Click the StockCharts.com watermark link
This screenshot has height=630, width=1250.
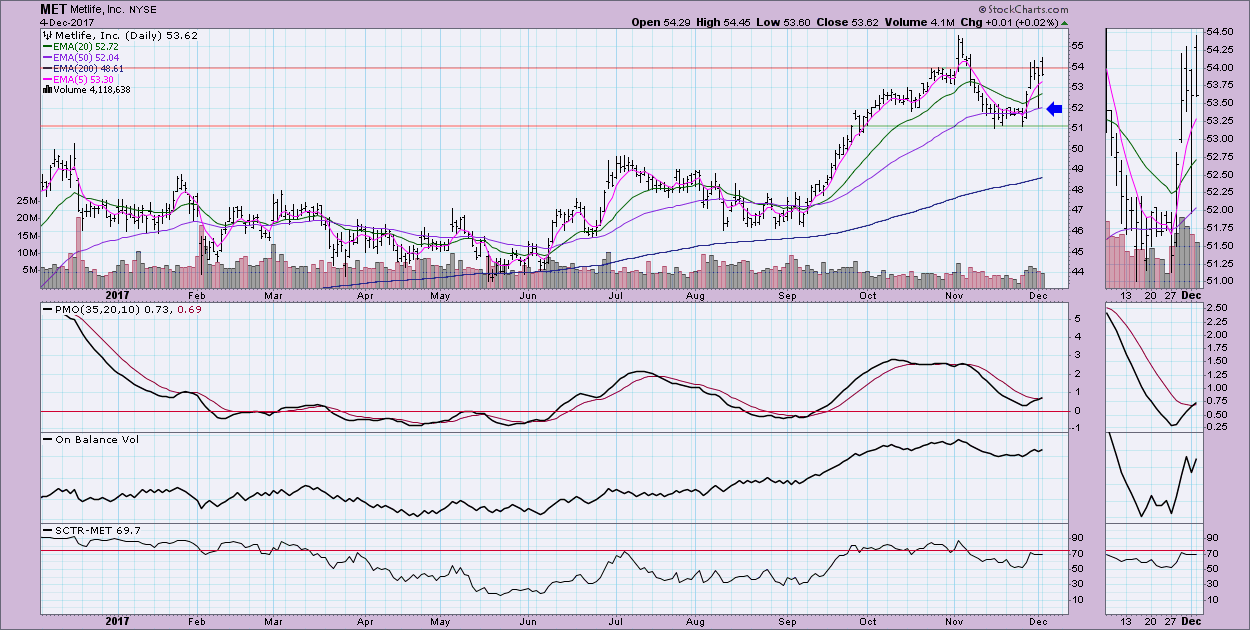[x=1022, y=9]
